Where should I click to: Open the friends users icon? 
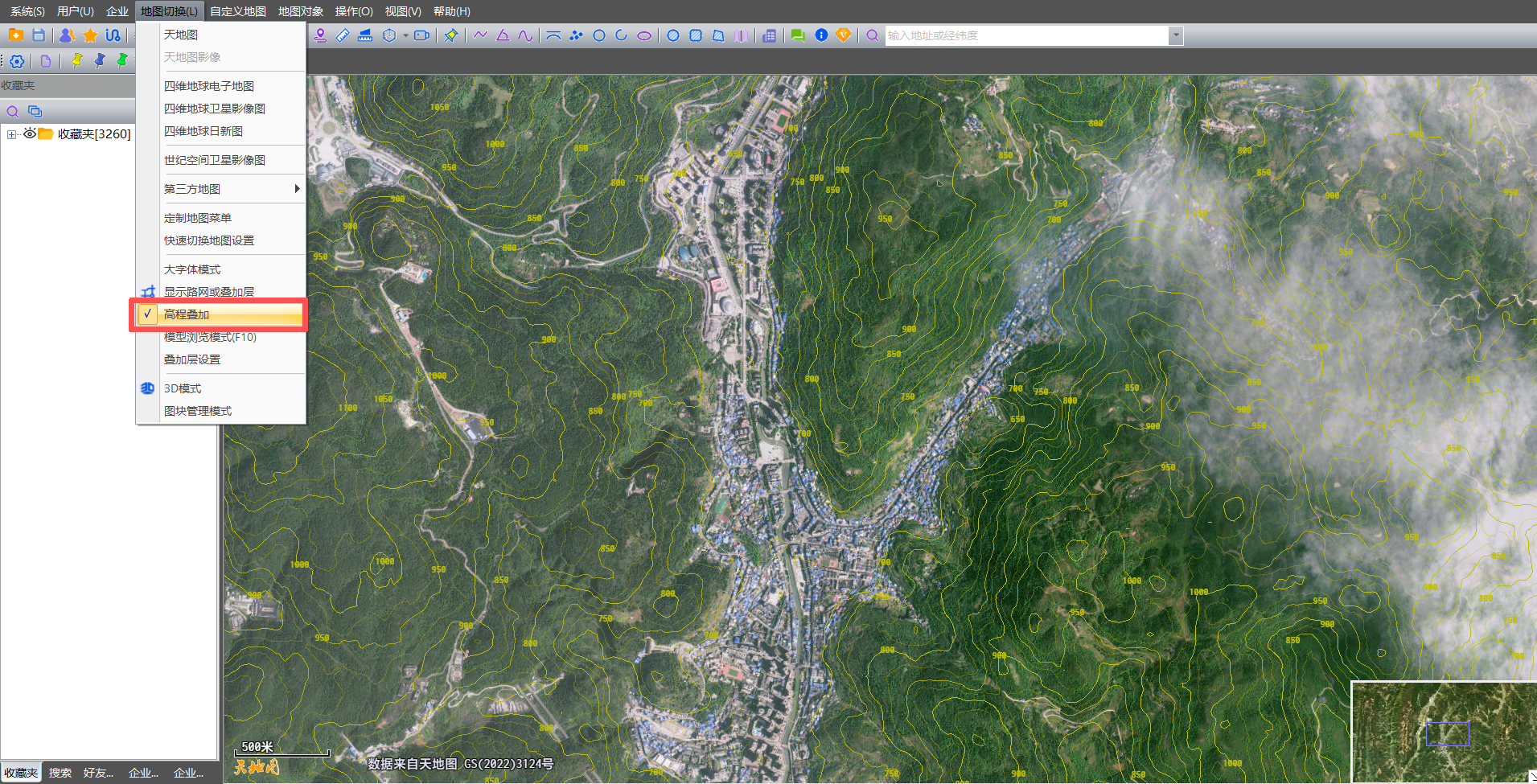pyautogui.click(x=68, y=35)
